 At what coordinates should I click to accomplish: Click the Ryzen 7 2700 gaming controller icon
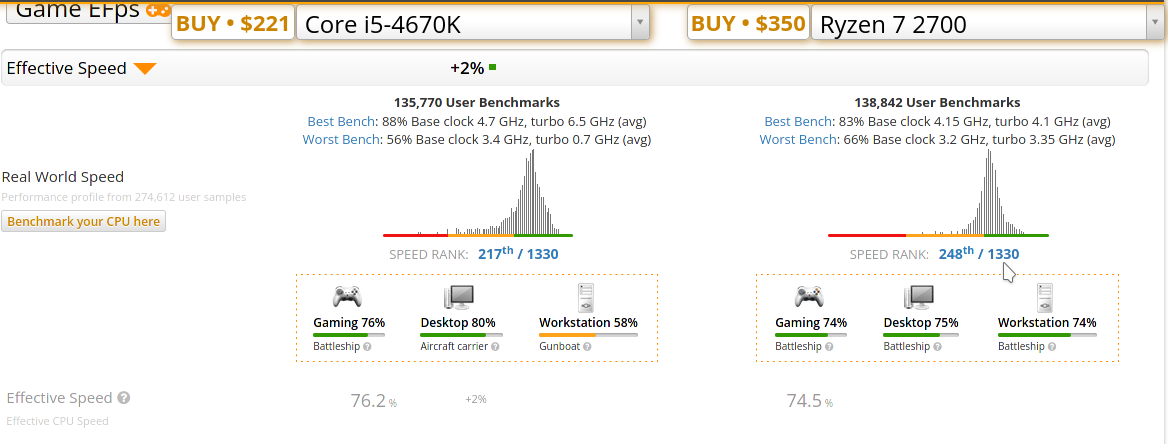tap(809, 297)
